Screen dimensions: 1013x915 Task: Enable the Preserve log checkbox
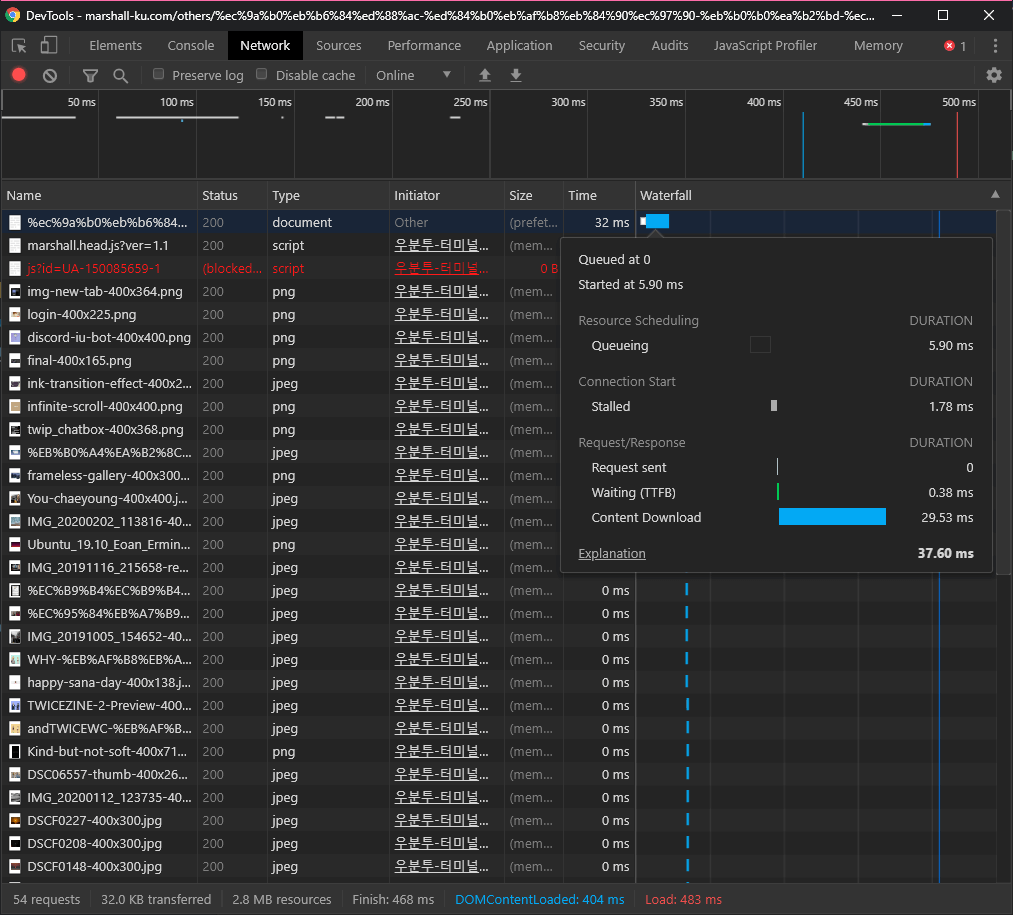pyautogui.click(x=159, y=74)
